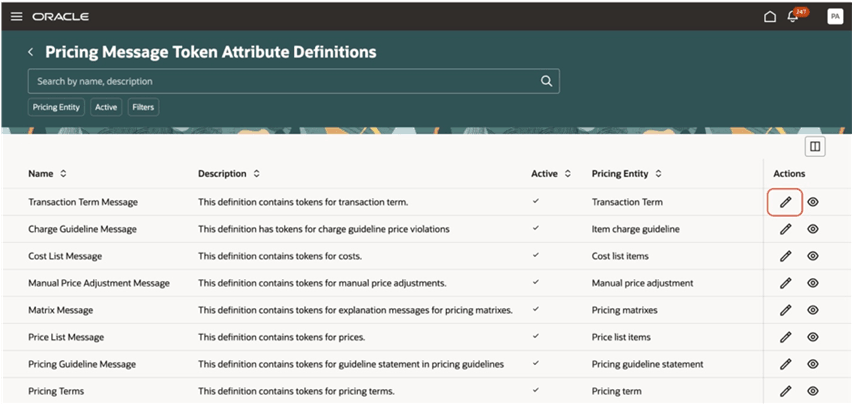Click the Transaction Term entity cell
Viewport: 854px width, 406px height.
tap(627, 202)
